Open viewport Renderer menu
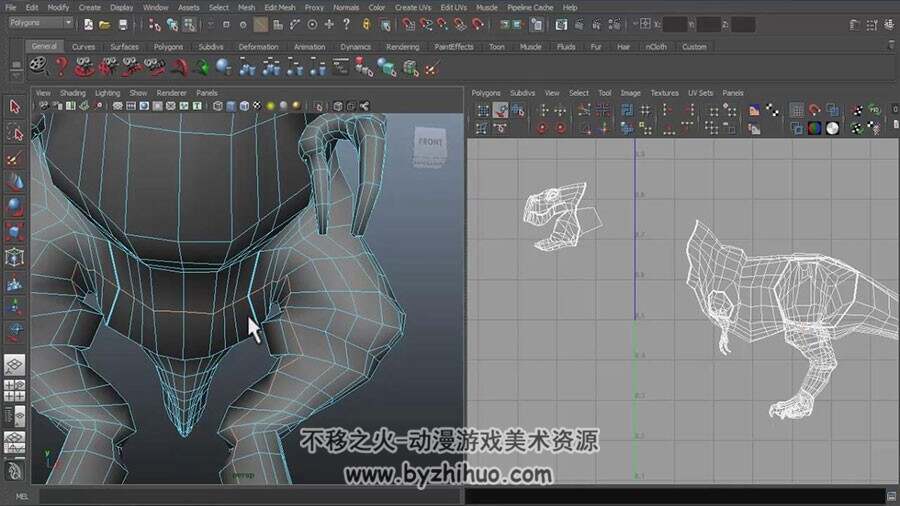The image size is (900, 506). 172,93
